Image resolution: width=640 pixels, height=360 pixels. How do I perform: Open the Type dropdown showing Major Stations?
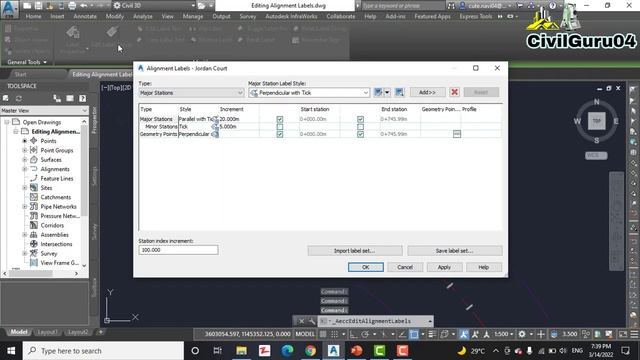pos(191,93)
